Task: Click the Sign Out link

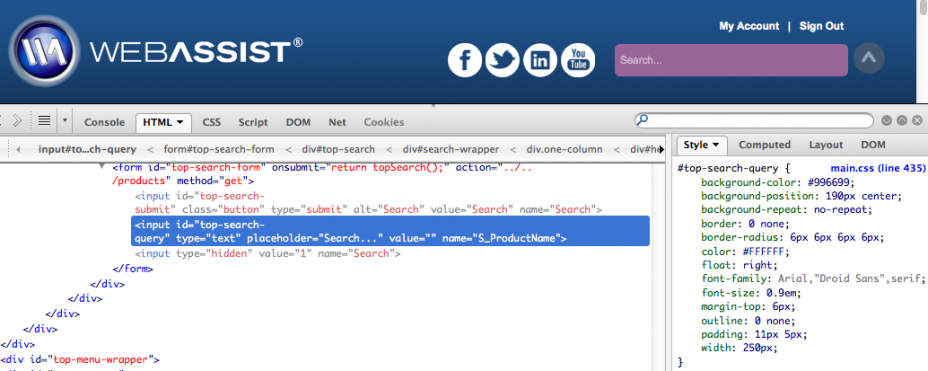Action: click(821, 26)
